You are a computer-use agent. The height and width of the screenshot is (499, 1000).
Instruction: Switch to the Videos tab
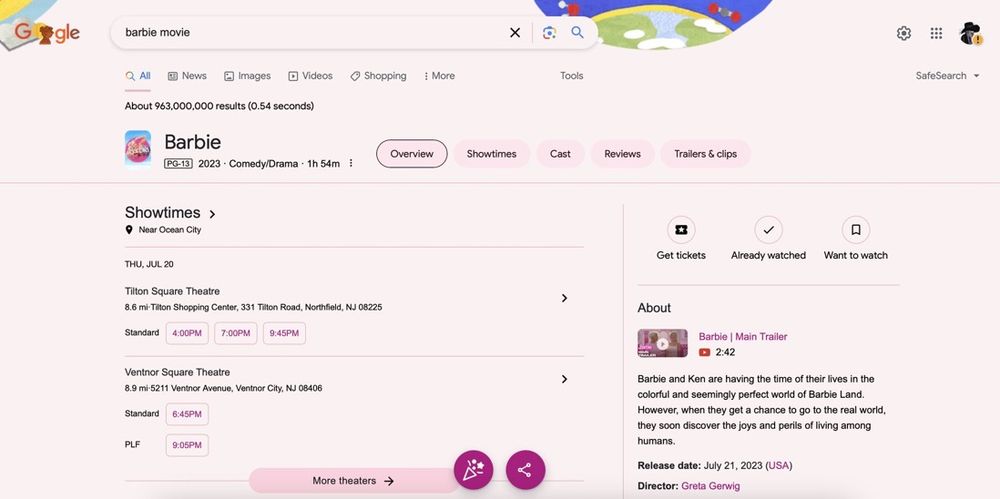click(311, 75)
